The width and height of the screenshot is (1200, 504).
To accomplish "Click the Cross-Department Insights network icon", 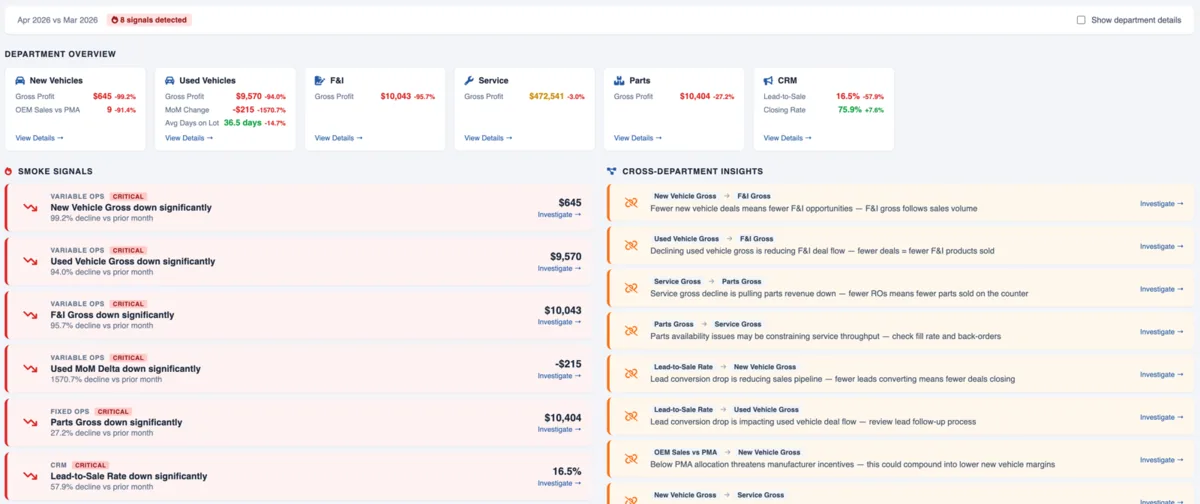I will pyautogui.click(x=612, y=171).
